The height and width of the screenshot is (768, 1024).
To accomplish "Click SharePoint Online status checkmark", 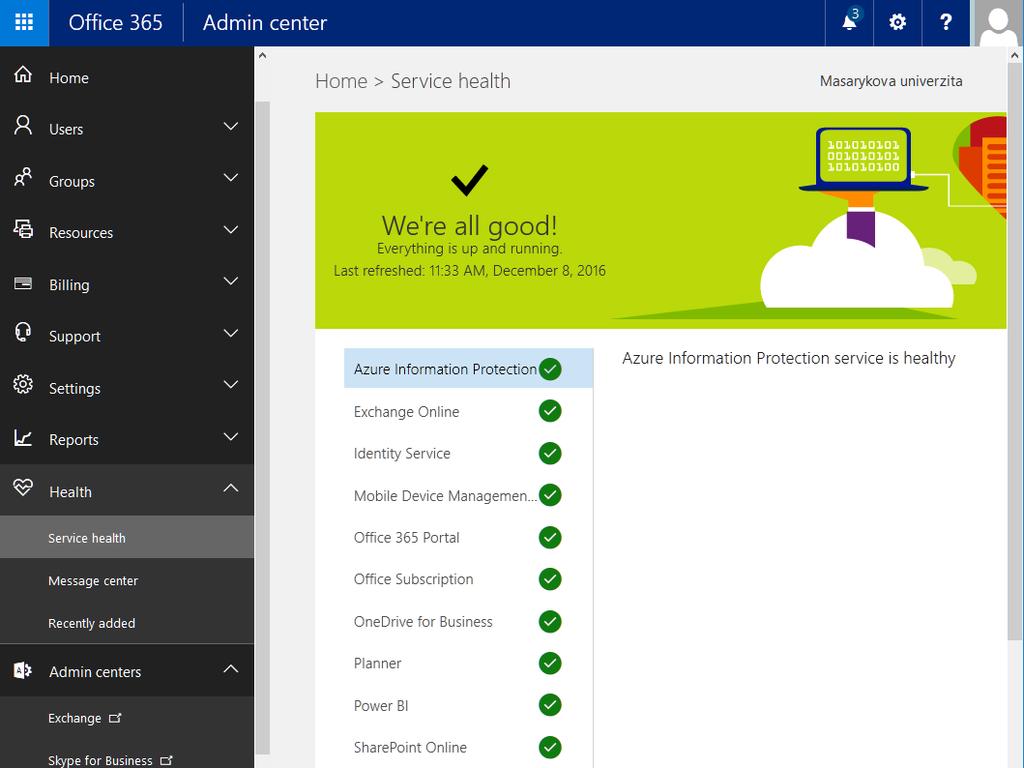I will pos(550,748).
